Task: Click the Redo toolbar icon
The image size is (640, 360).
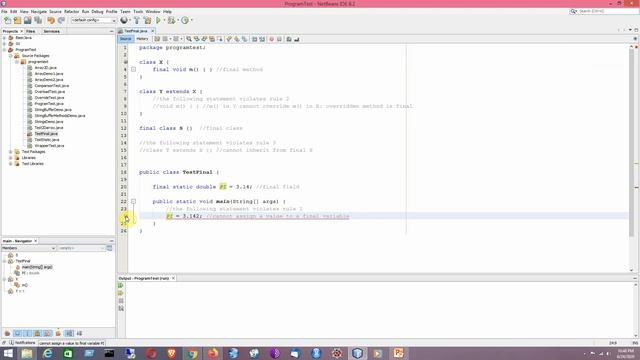Action: [61, 20]
